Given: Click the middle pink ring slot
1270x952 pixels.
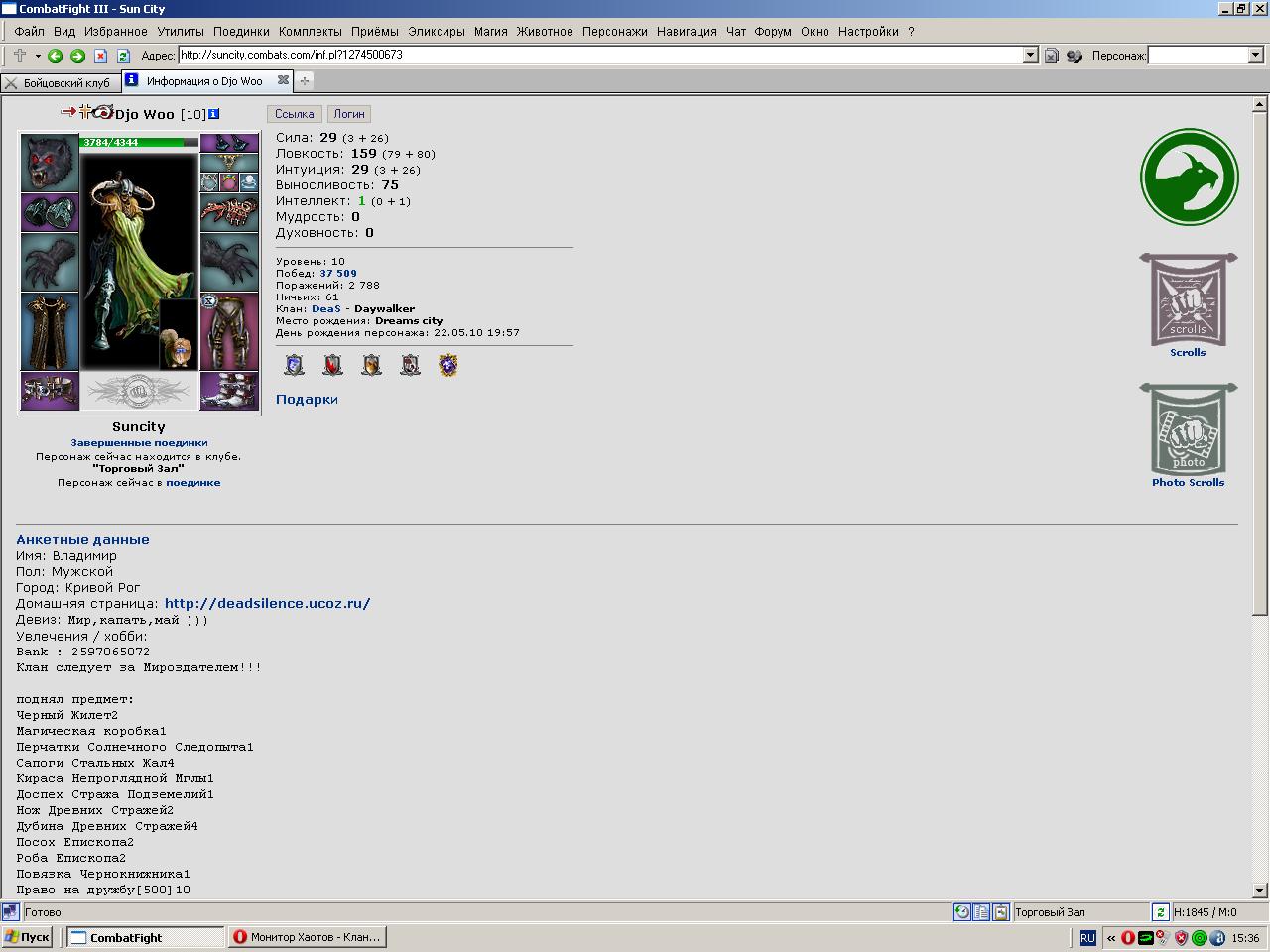Looking at the screenshot, I should [x=229, y=182].
